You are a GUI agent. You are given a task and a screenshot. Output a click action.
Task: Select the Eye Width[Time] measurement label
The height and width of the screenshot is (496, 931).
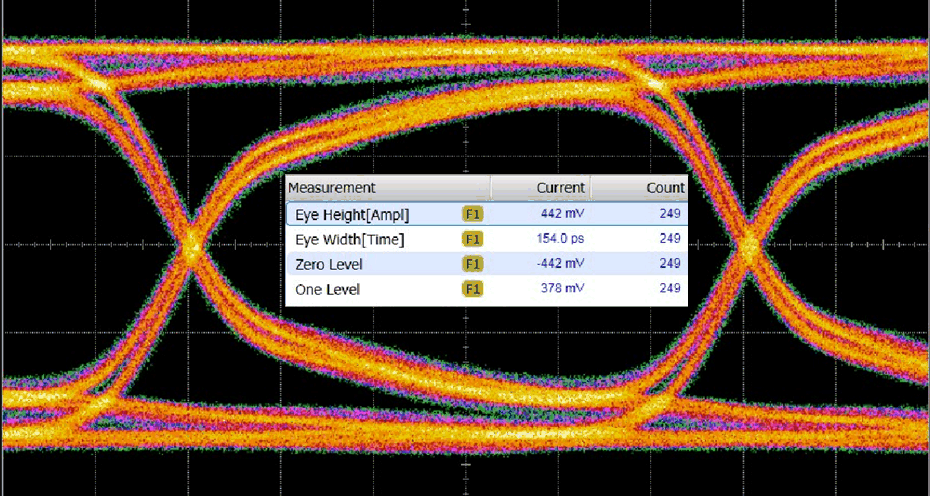point(351,239)
